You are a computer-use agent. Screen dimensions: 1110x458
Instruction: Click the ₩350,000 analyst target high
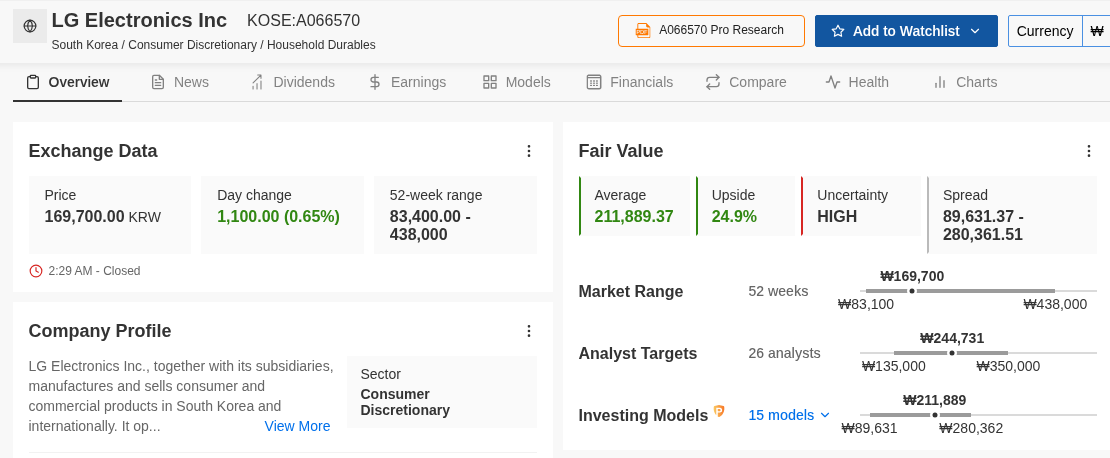[1008, 366]
